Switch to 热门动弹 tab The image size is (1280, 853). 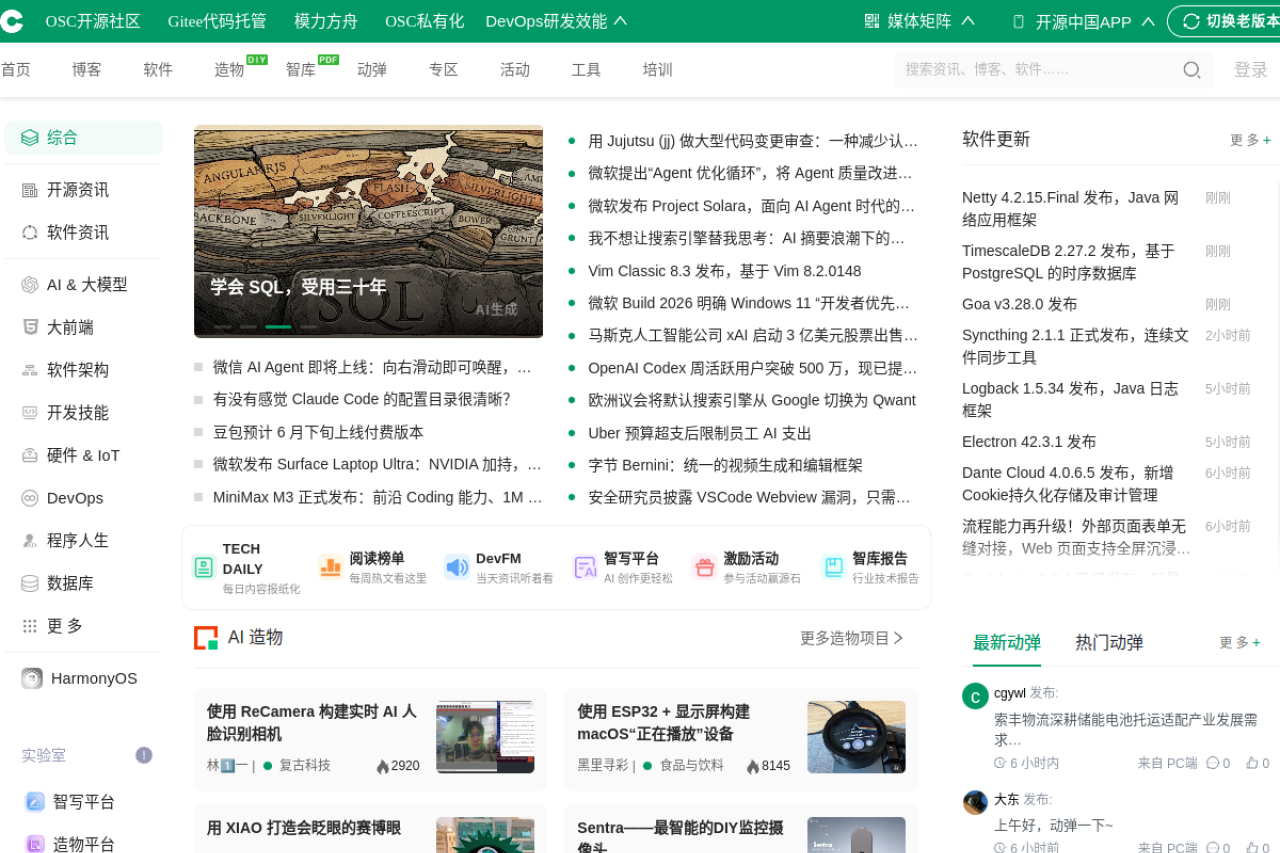pyautogui.click(x=1109, y=643)
